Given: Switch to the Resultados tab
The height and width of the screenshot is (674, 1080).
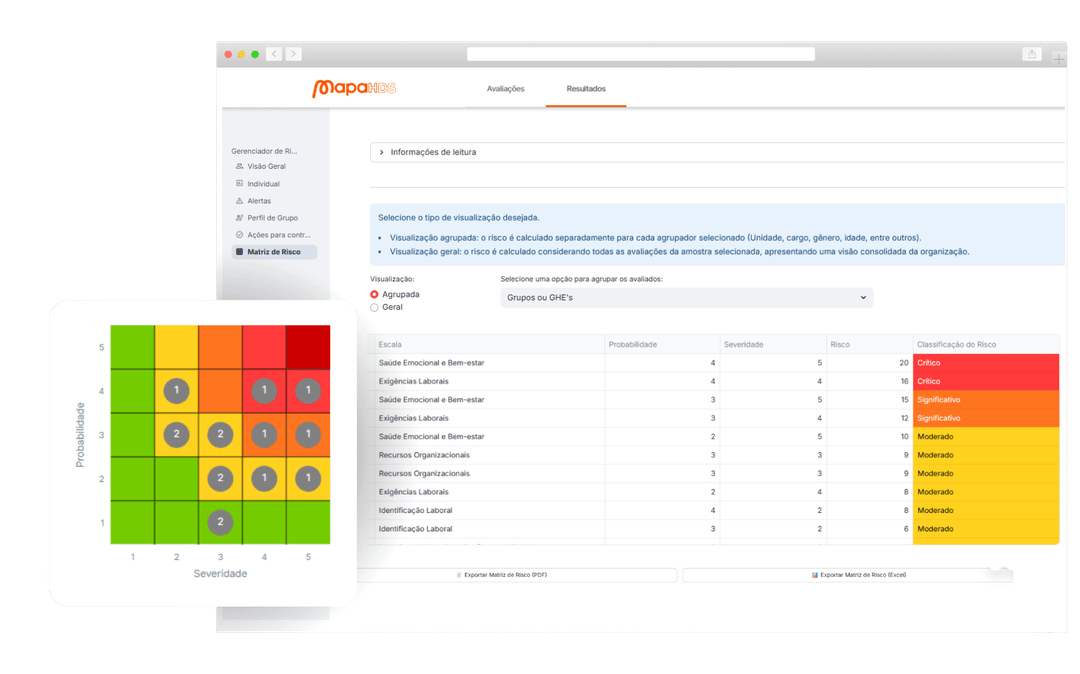Looking at the screenshot, I should tap(586, 89).
